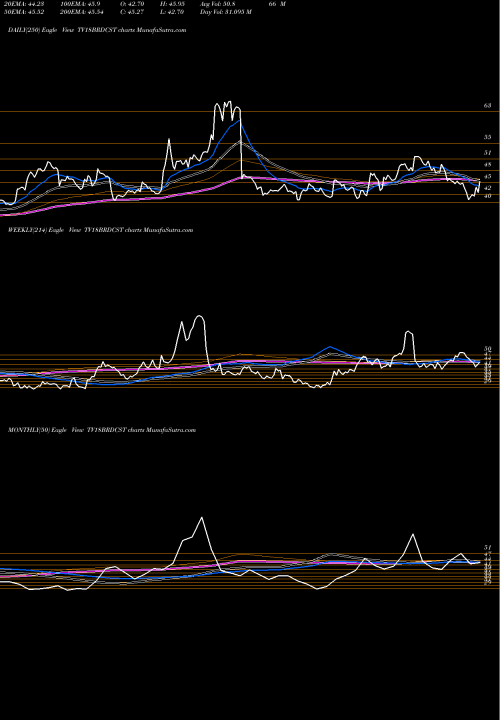Click the 40 price label on daily chart
The width and height of the screenshot is (500, 720).
click(488, 196)
